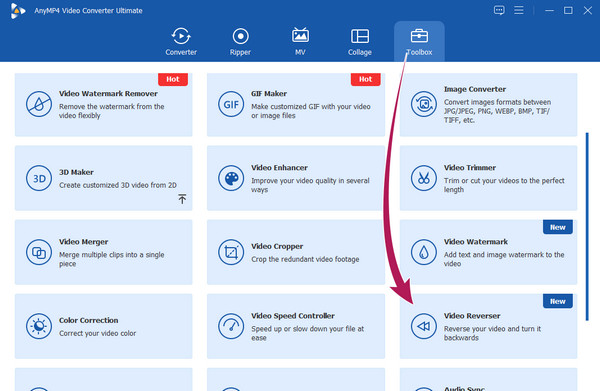Click the scroll-to-top arrow icon
600x391 pixels.
tap(182, 199)
